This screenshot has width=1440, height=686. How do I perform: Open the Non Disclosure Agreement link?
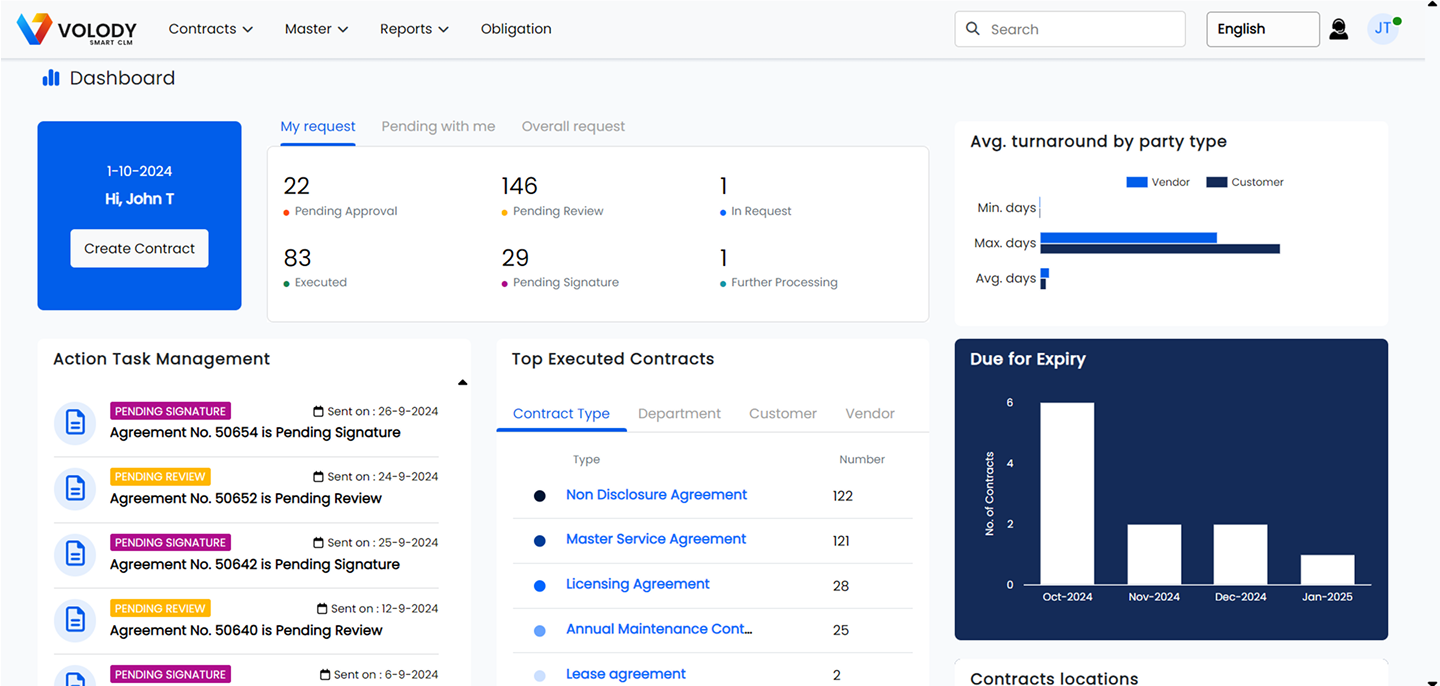click(x=656, y=495)
